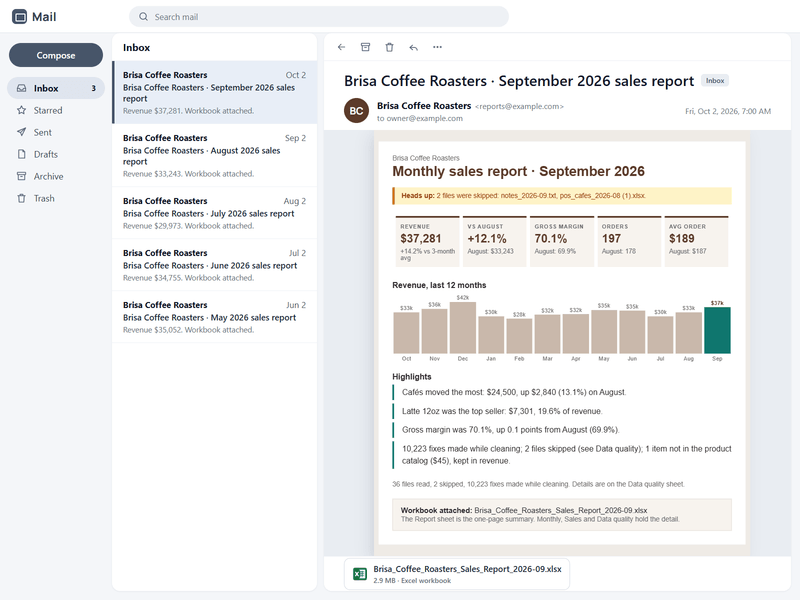This screenshot has height=600, width=800.
Task: Go back using the back arrow icon
Action: [x=341, y=47]
